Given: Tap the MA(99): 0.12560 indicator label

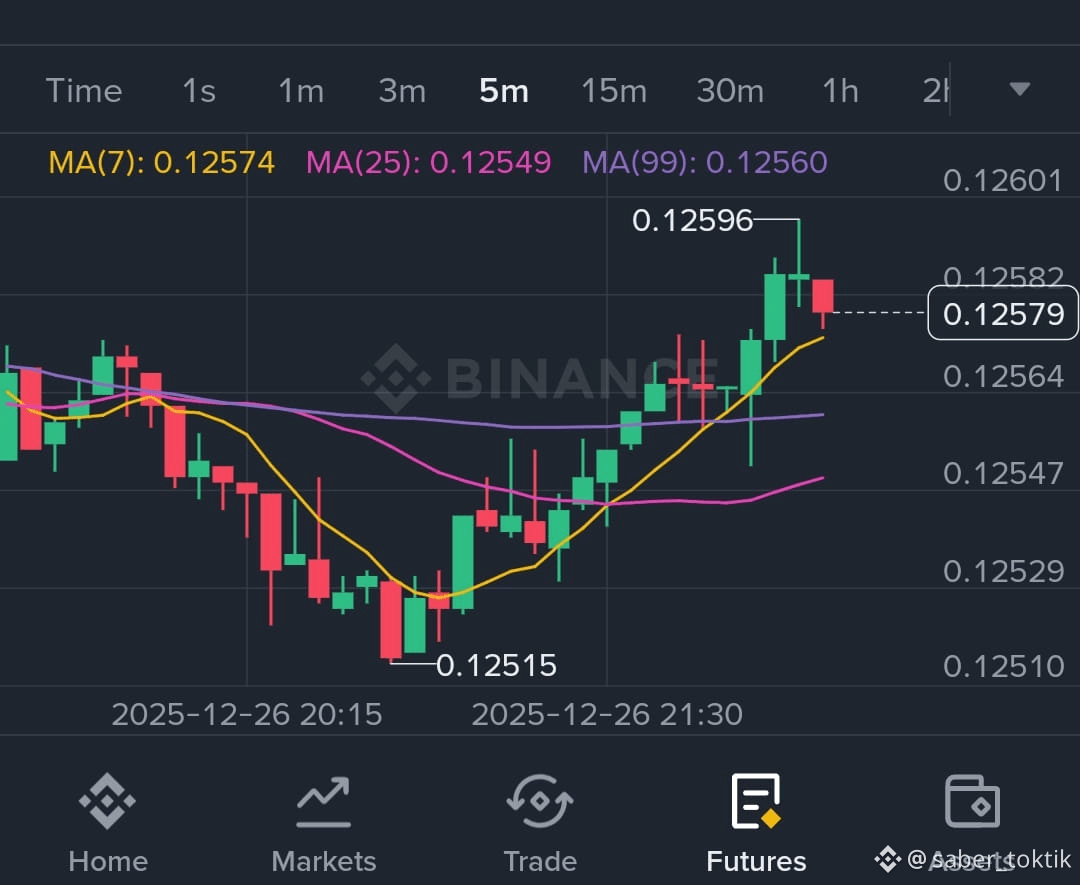Looking at the screenshot, I should coord(705,163).
